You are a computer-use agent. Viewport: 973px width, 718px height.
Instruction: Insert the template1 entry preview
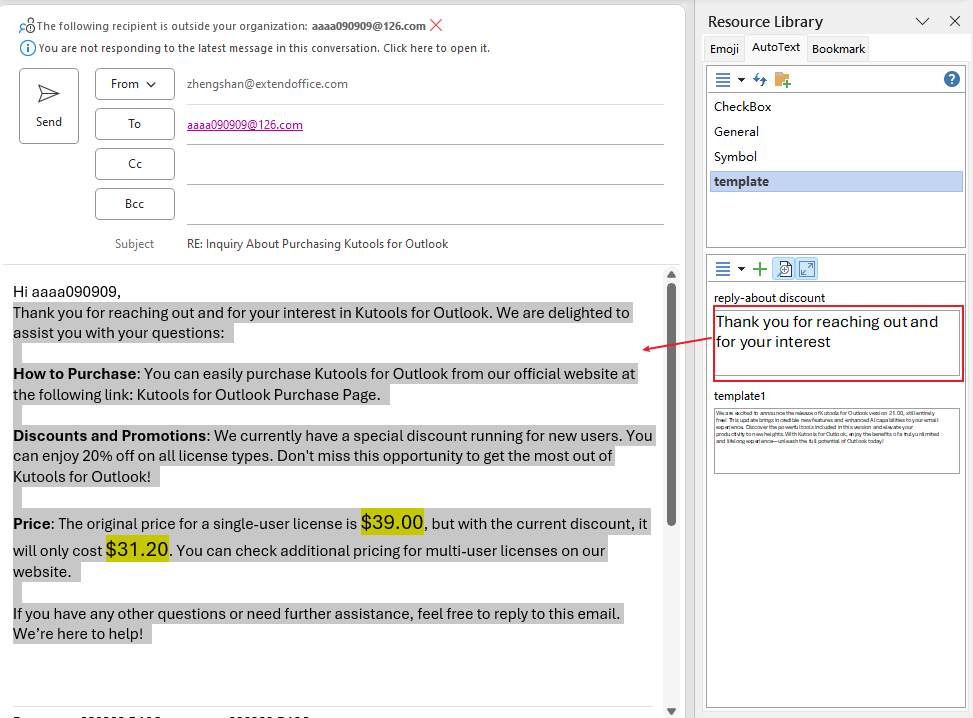coord(836,441)
